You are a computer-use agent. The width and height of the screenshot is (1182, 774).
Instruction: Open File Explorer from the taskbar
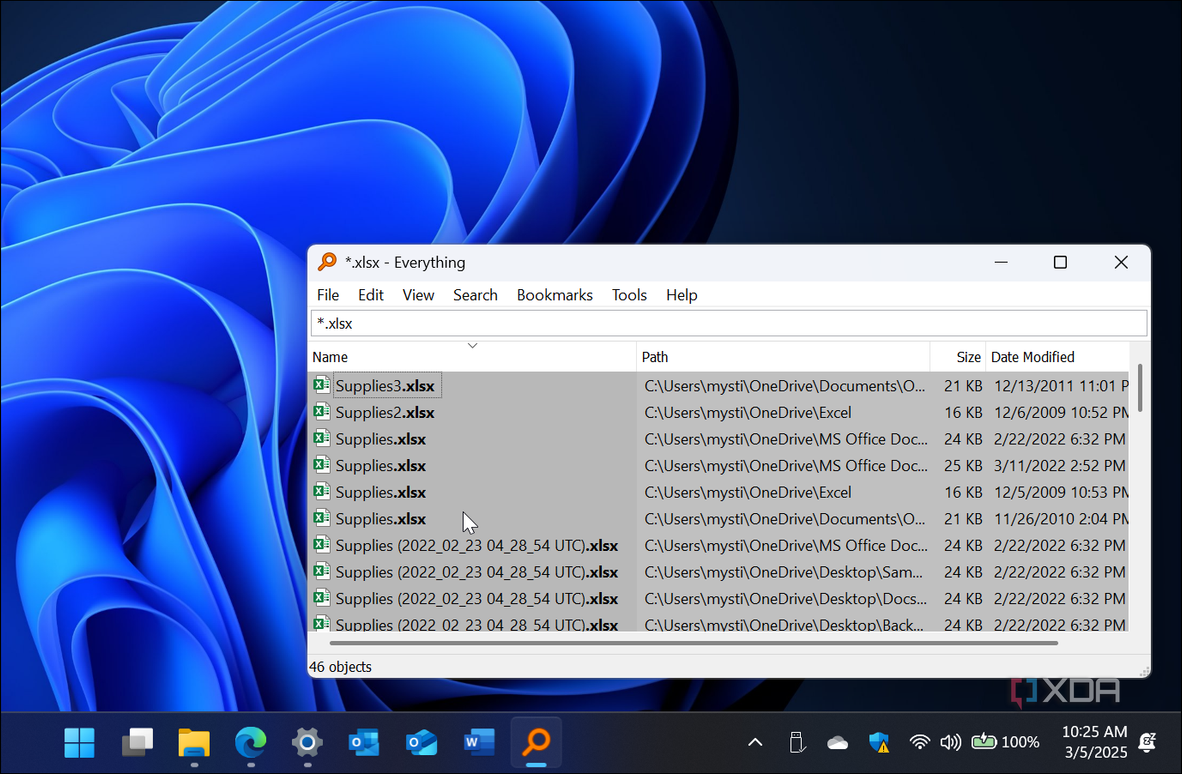[194, 743]
